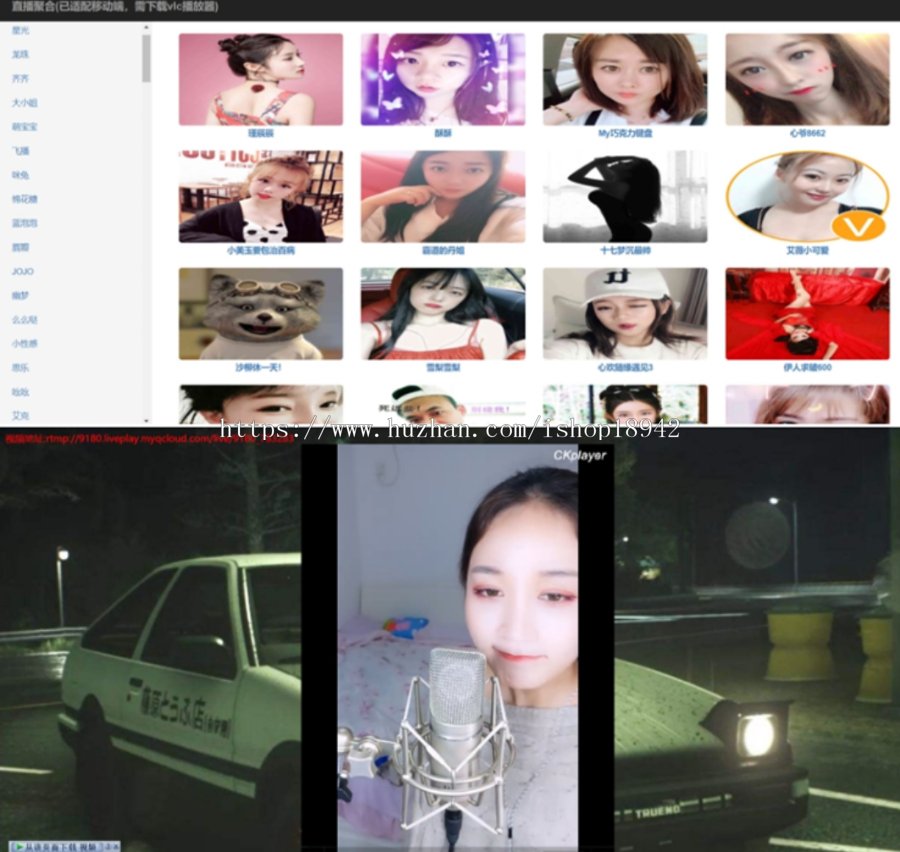The height and width of the screenshot is (852, 900).
Task: Open the pink-background thumbnail in first row
Action: click(x=261, y=79)
